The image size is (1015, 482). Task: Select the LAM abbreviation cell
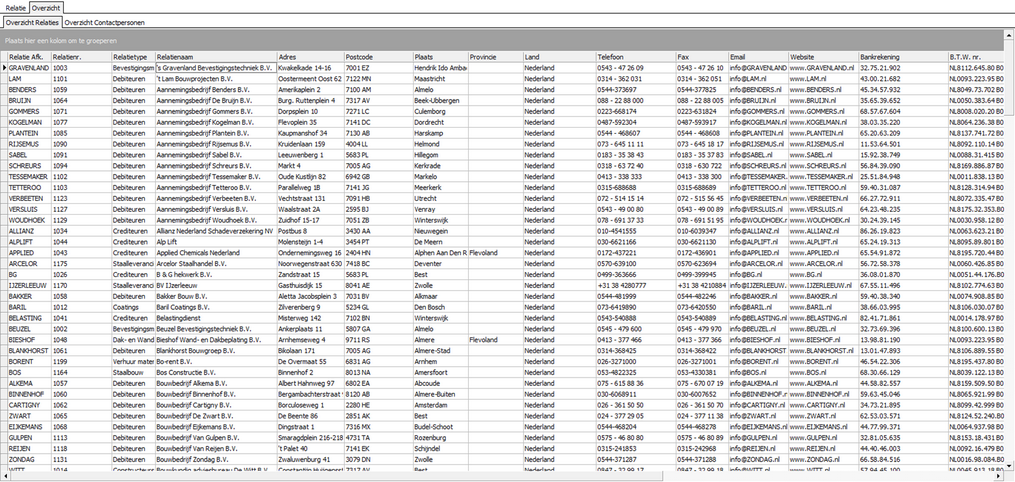(x=29, y=78)
